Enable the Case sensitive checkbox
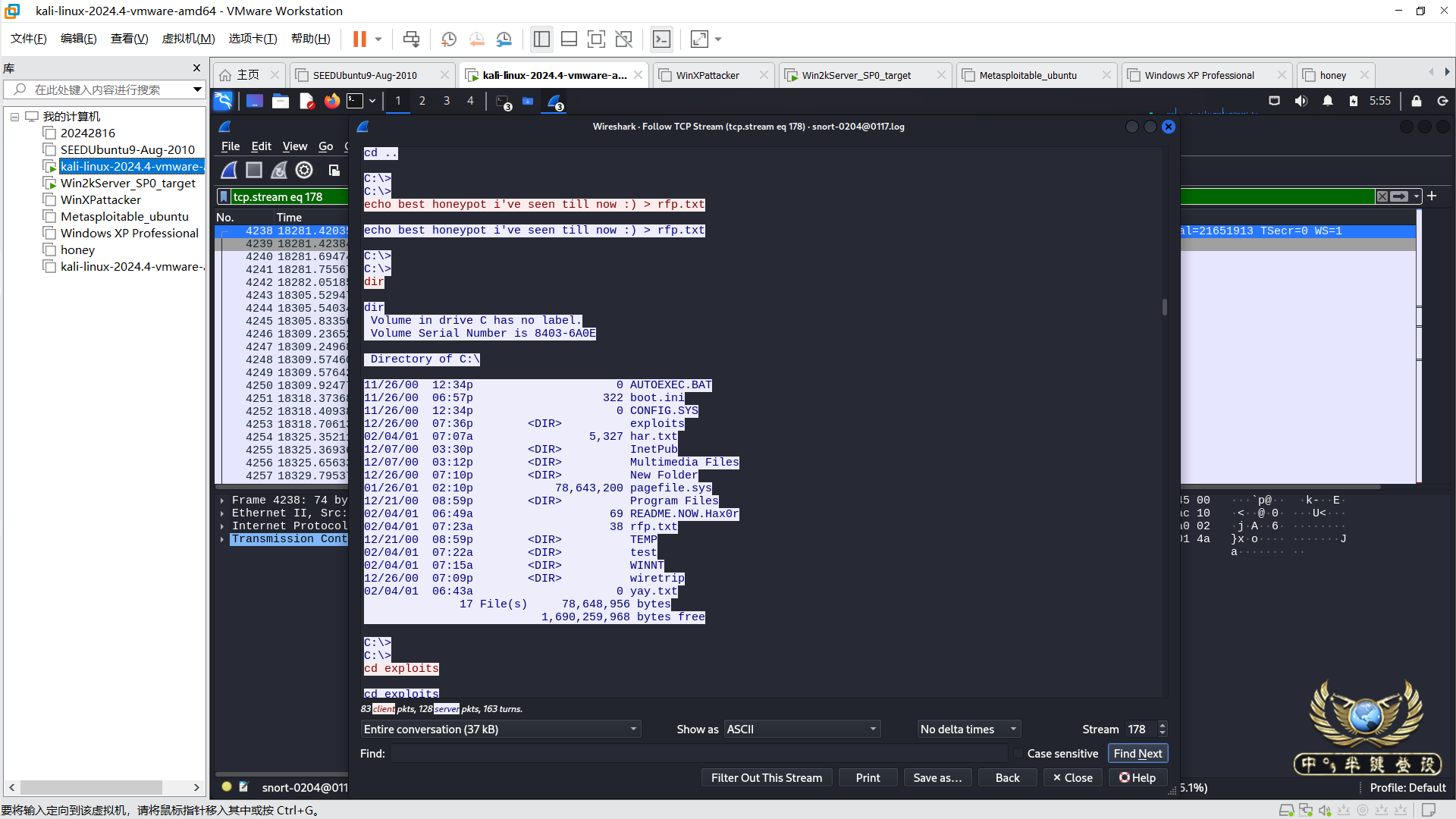 [1018, 753]
